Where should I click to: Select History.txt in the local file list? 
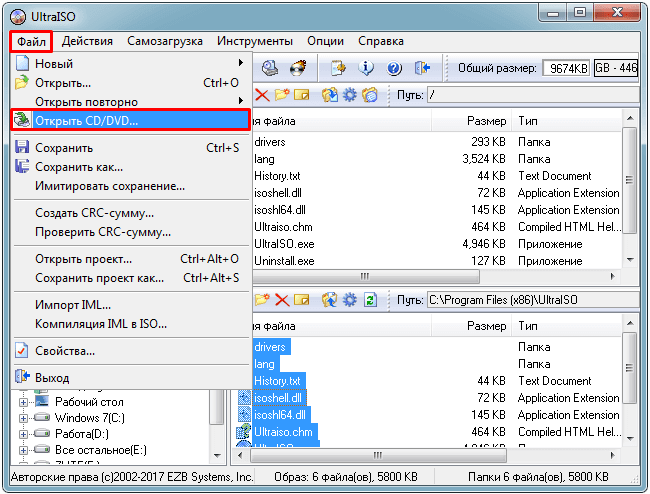(277, 381)
